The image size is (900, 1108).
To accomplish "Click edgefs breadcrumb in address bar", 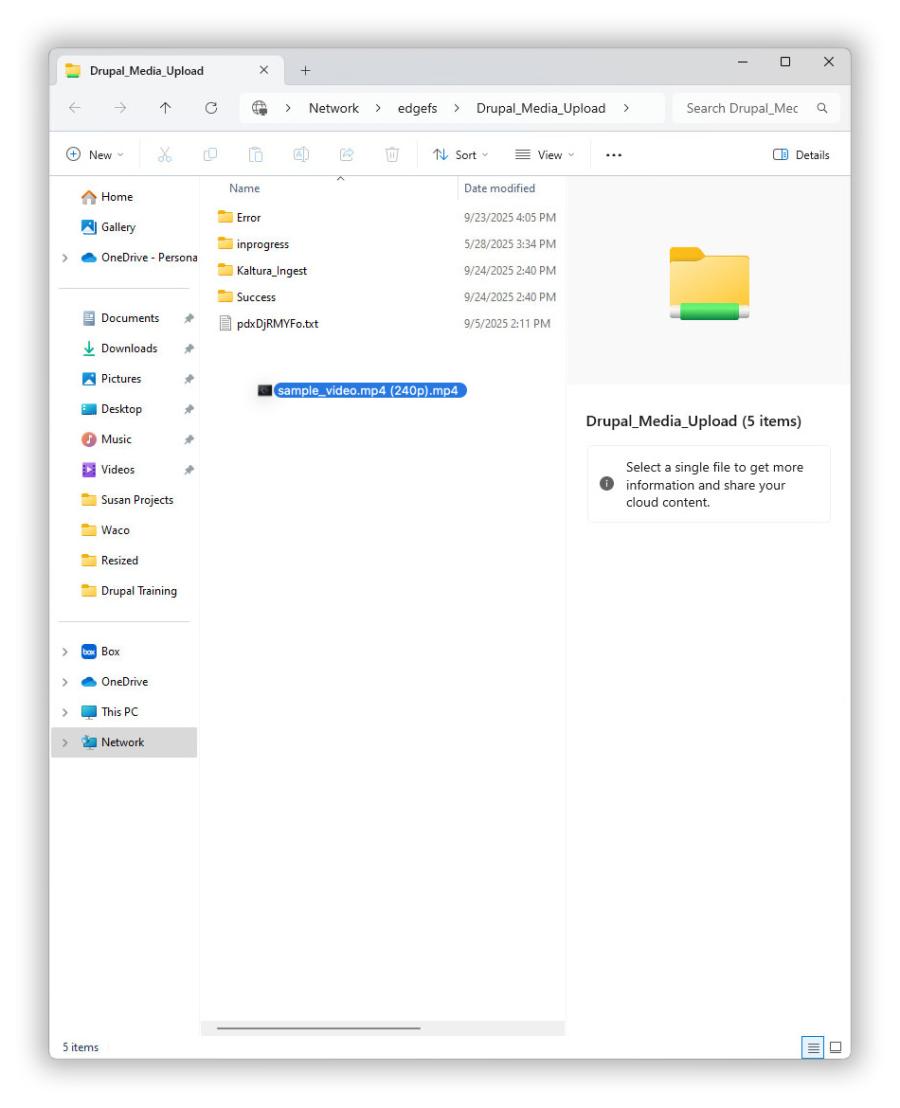I will 417,108.
